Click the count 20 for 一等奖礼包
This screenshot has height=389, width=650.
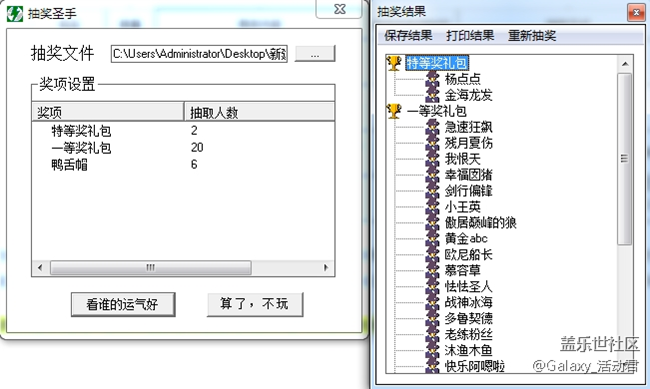pyautogui.click(x=197, y=148)
